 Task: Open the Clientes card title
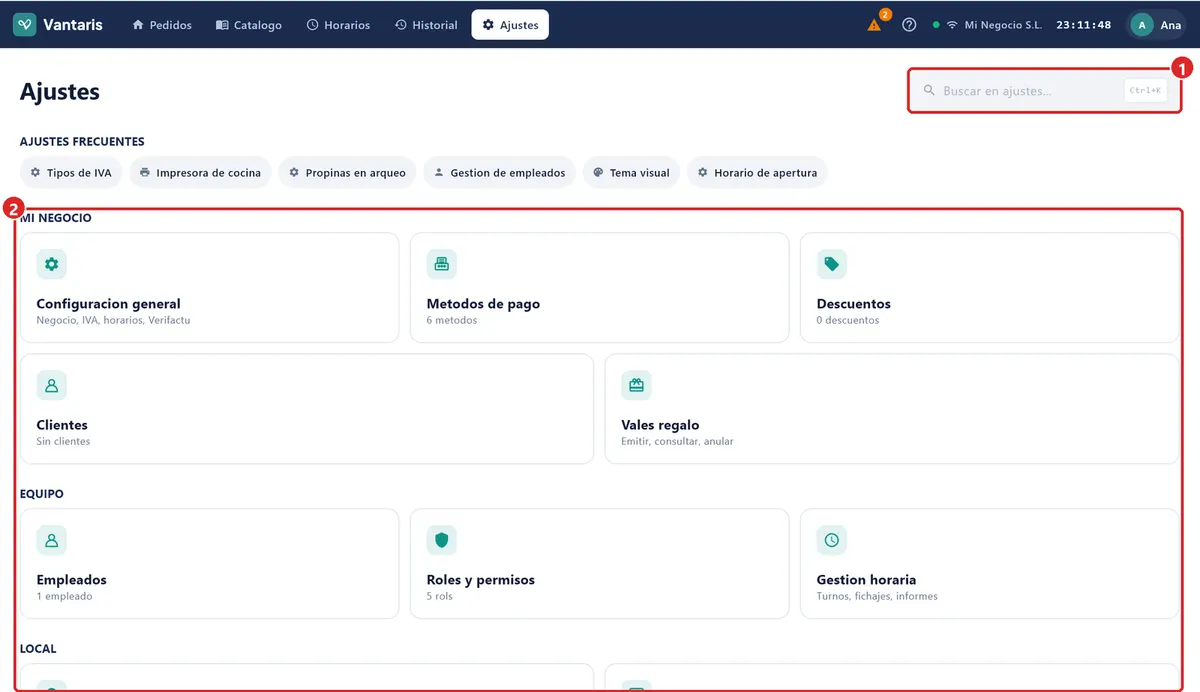62,425
